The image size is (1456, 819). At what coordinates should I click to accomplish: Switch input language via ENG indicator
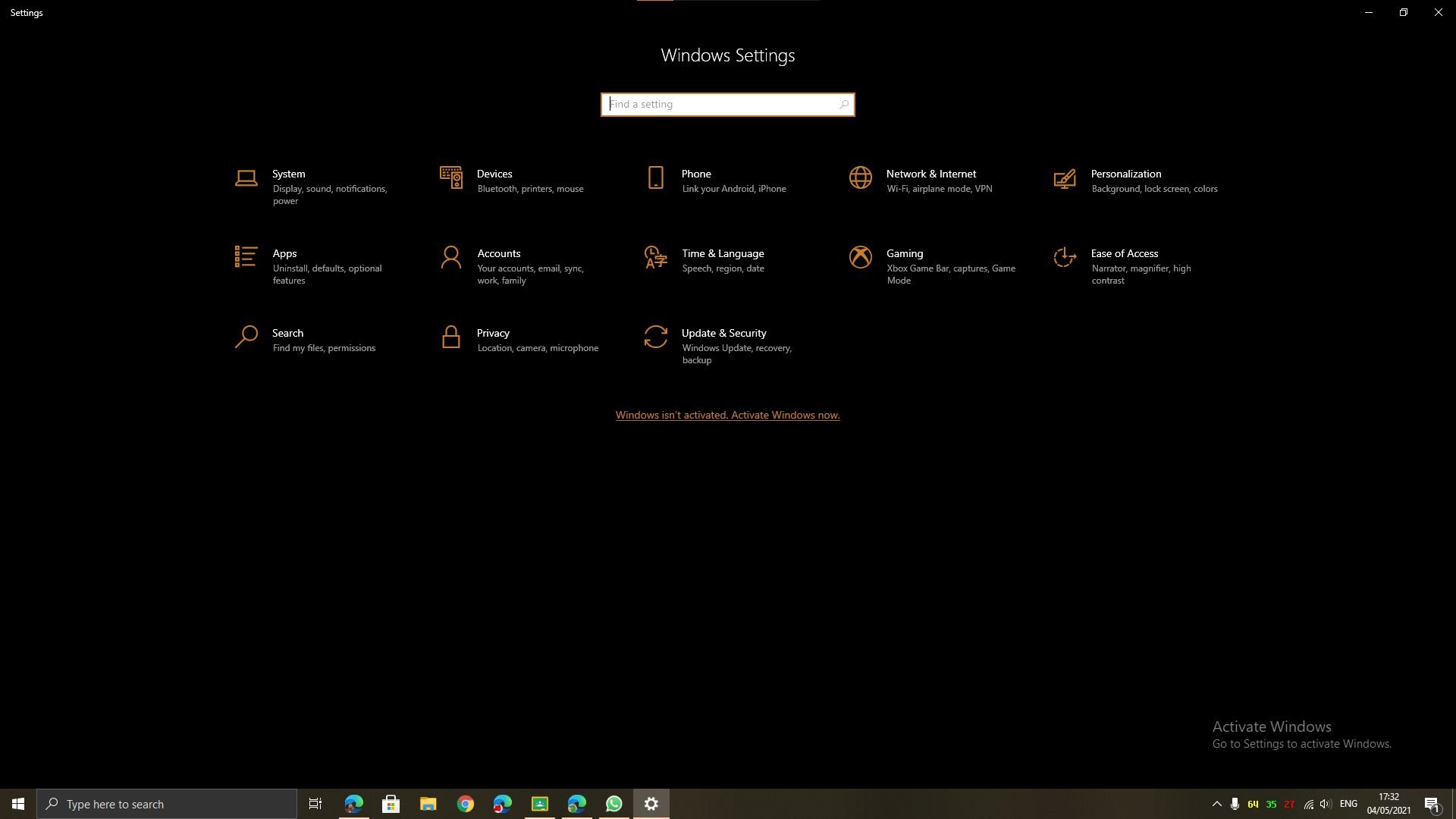click(x=1348, y=804)
